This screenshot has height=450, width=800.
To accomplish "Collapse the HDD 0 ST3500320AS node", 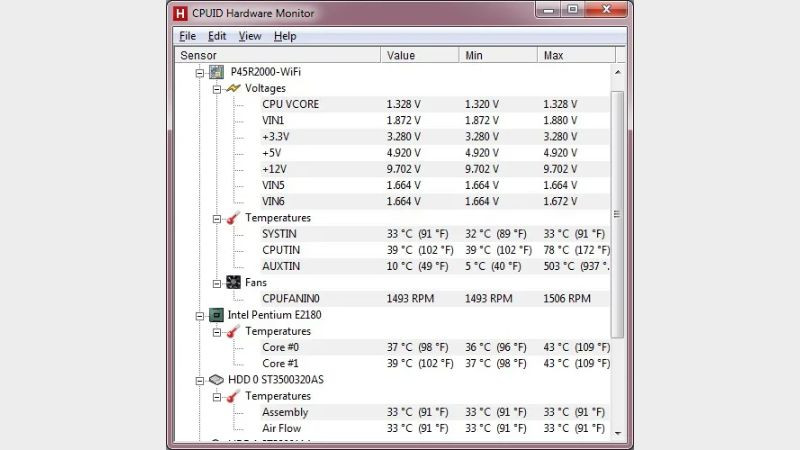I will (200, 381).
